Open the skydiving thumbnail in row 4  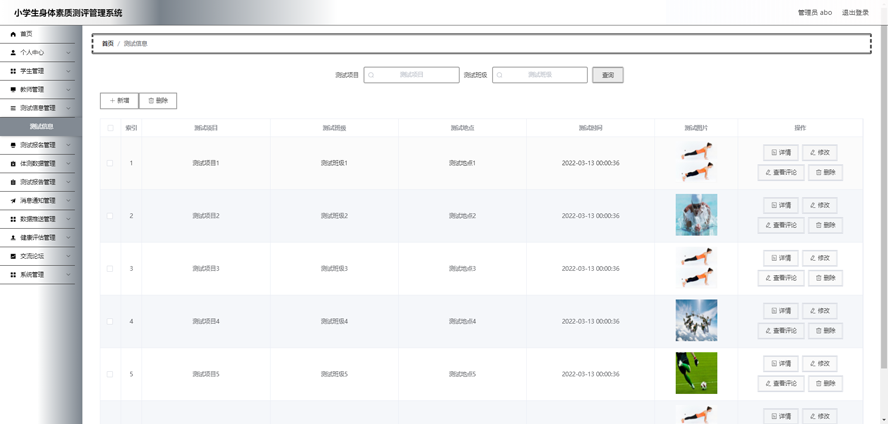696,320
